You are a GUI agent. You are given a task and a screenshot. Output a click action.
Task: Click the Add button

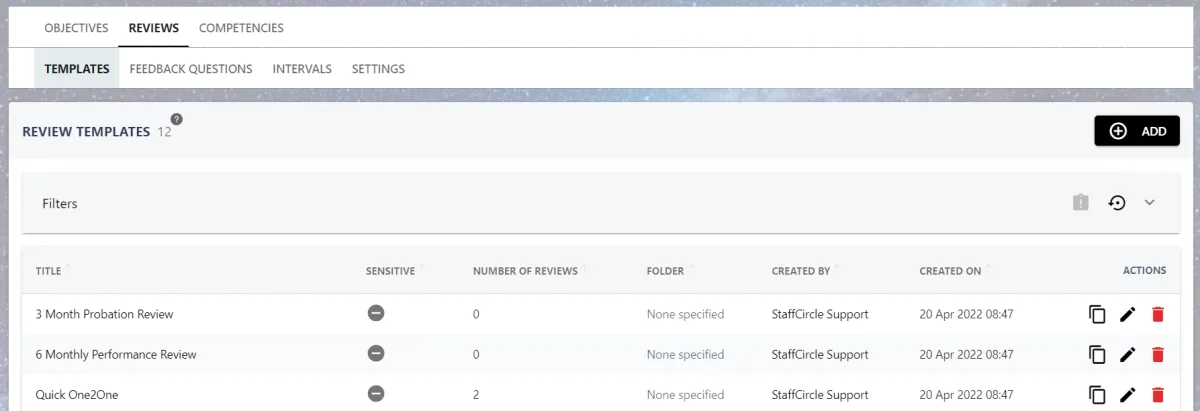tap(1137, 131)
